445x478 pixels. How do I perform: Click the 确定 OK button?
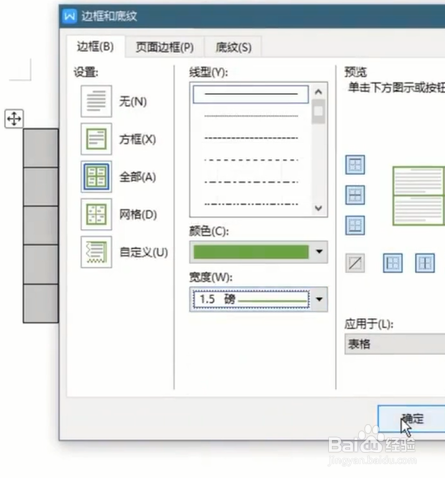(x=412, y=419)
